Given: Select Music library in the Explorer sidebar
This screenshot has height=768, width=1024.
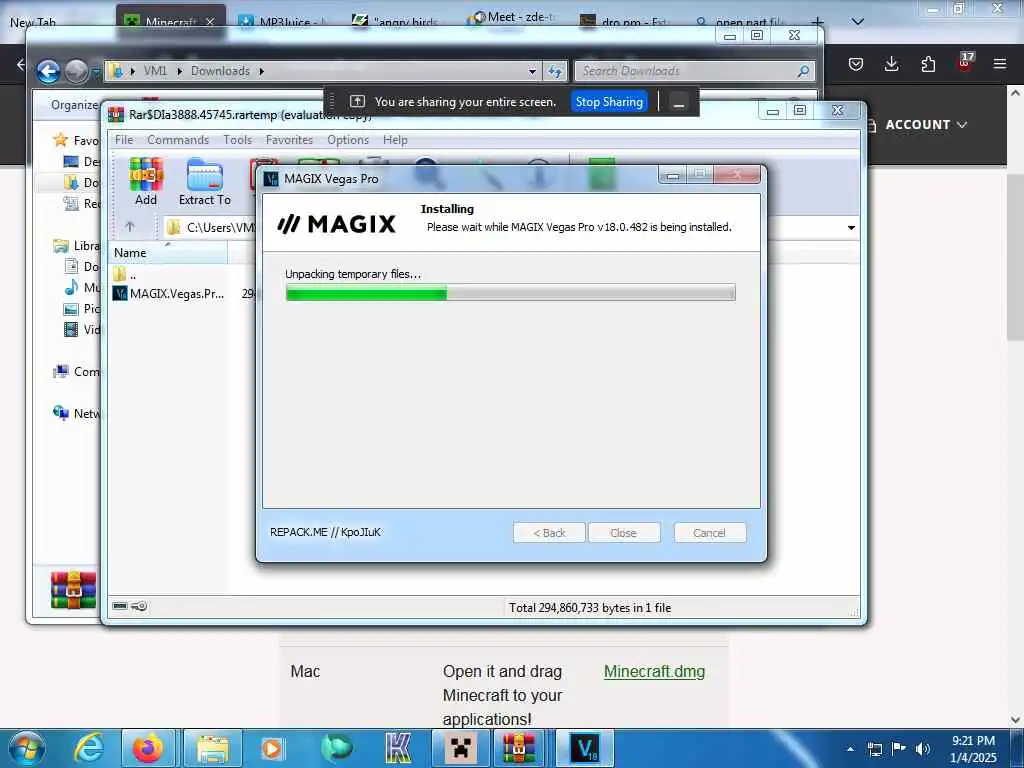Looking at the screenshot, I should pyautogui.click(x=82, y=287).
